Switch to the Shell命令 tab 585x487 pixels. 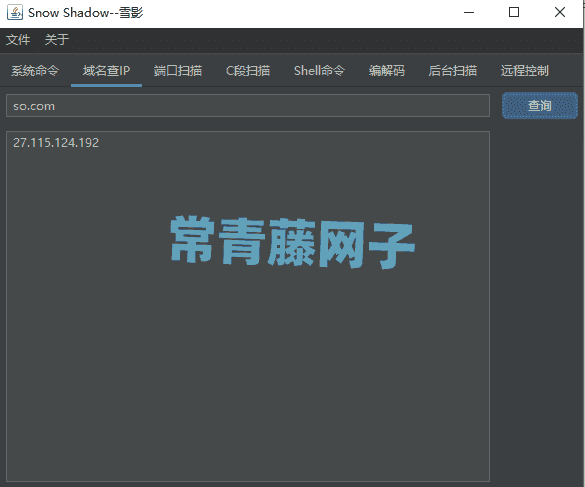[x=319, y=71]
